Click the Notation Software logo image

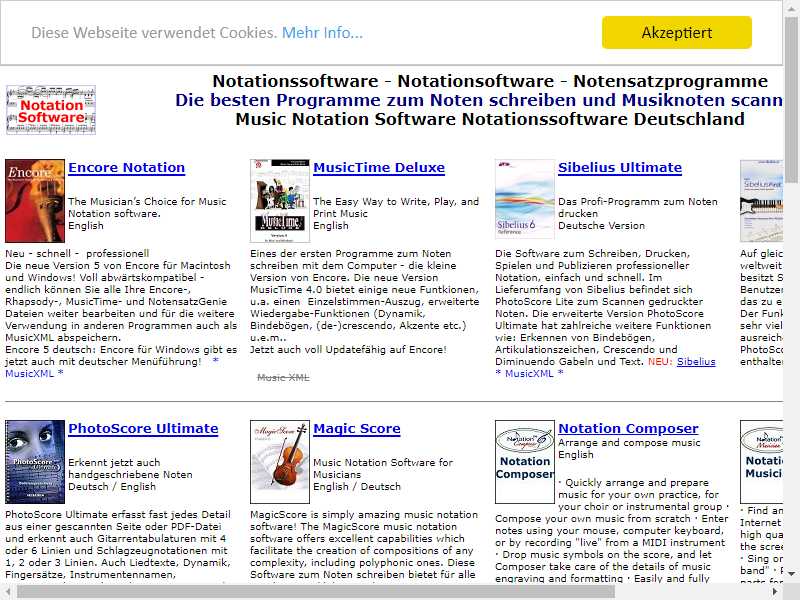click(x=51, y=110)
